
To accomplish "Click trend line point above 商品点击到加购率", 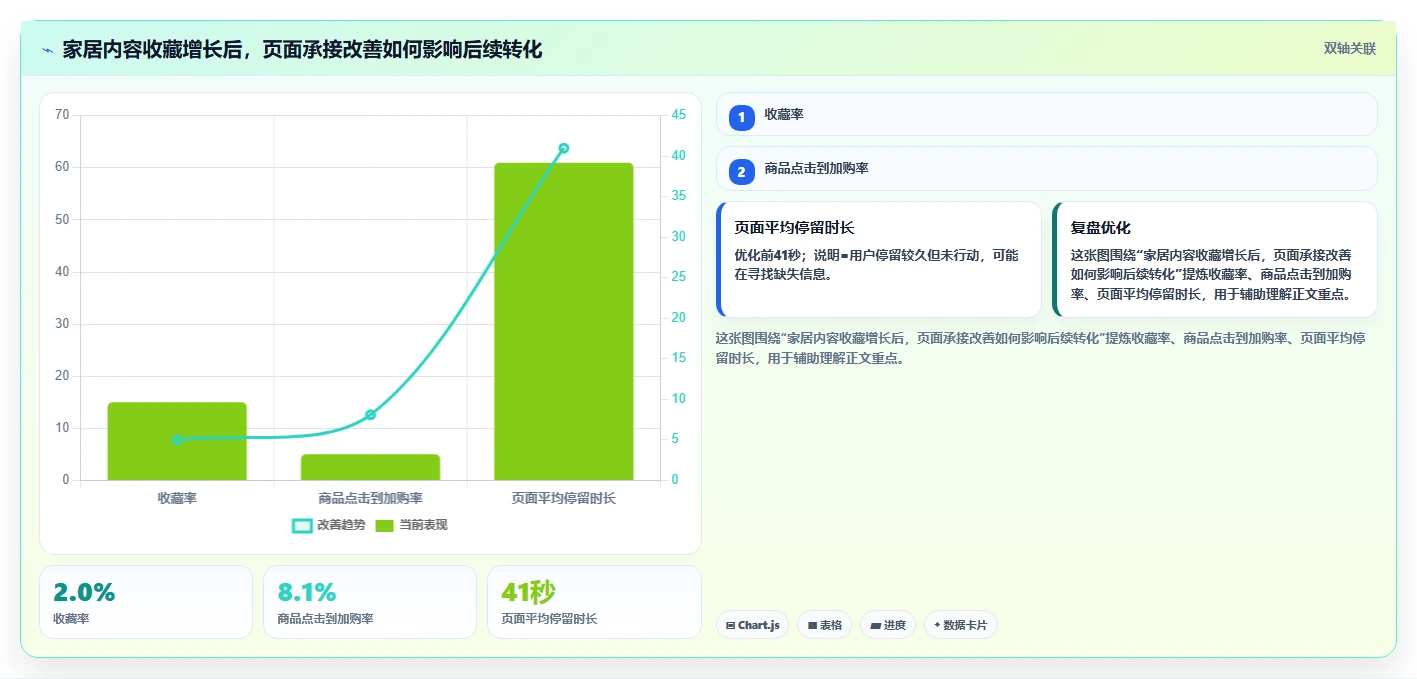I will 370,415.
